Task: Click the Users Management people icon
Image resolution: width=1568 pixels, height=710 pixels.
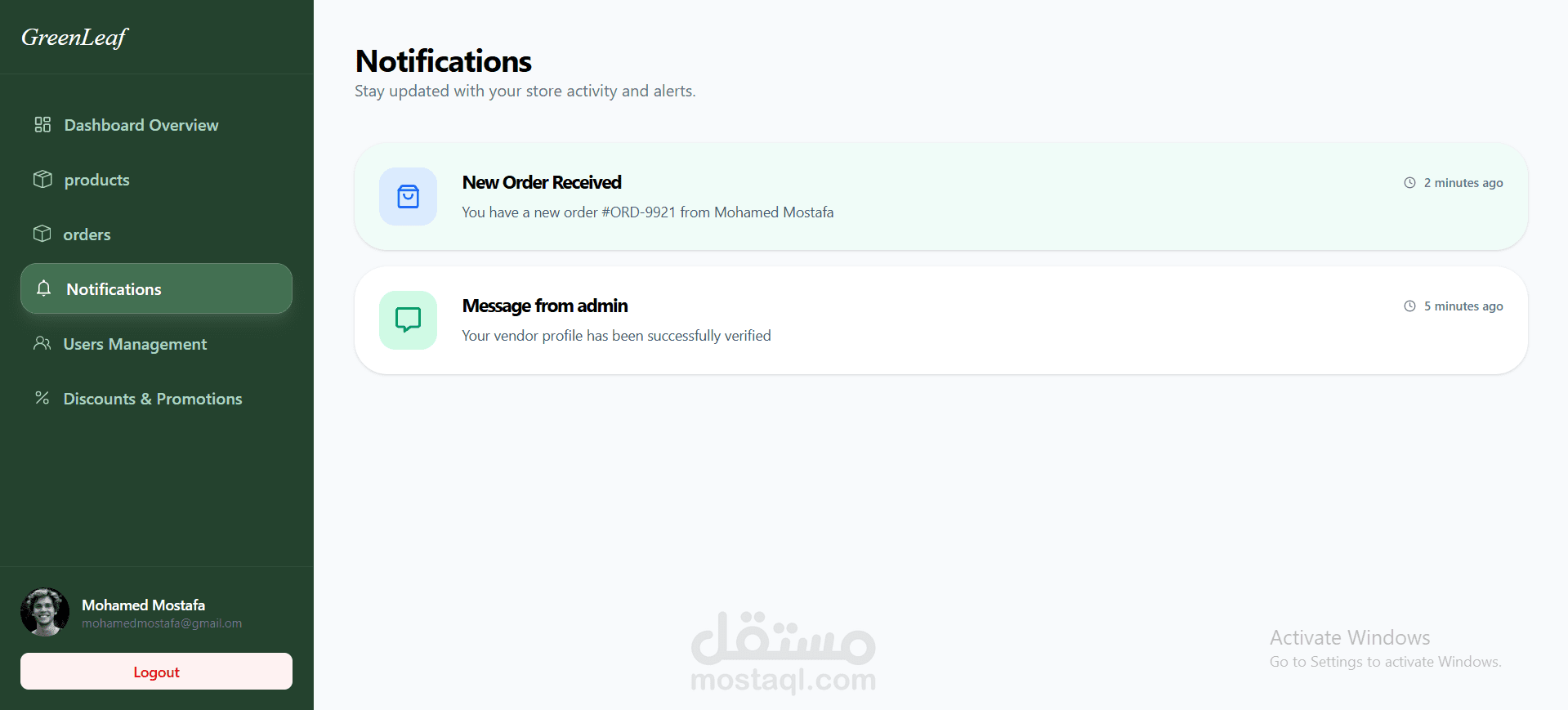Action: point(42,343)
